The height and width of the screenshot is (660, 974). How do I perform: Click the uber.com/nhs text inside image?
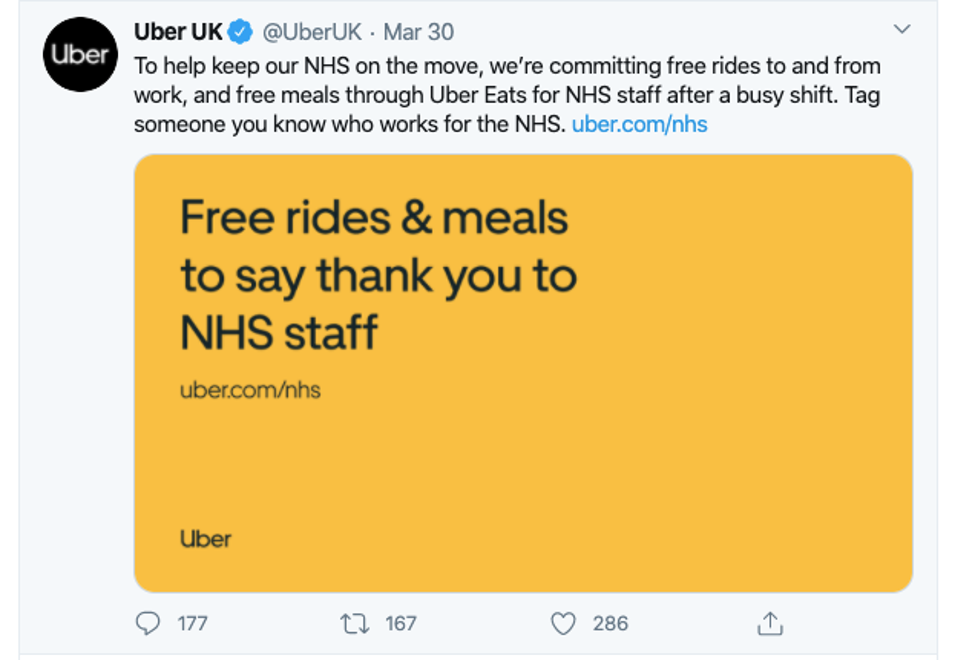click(250, 390)
